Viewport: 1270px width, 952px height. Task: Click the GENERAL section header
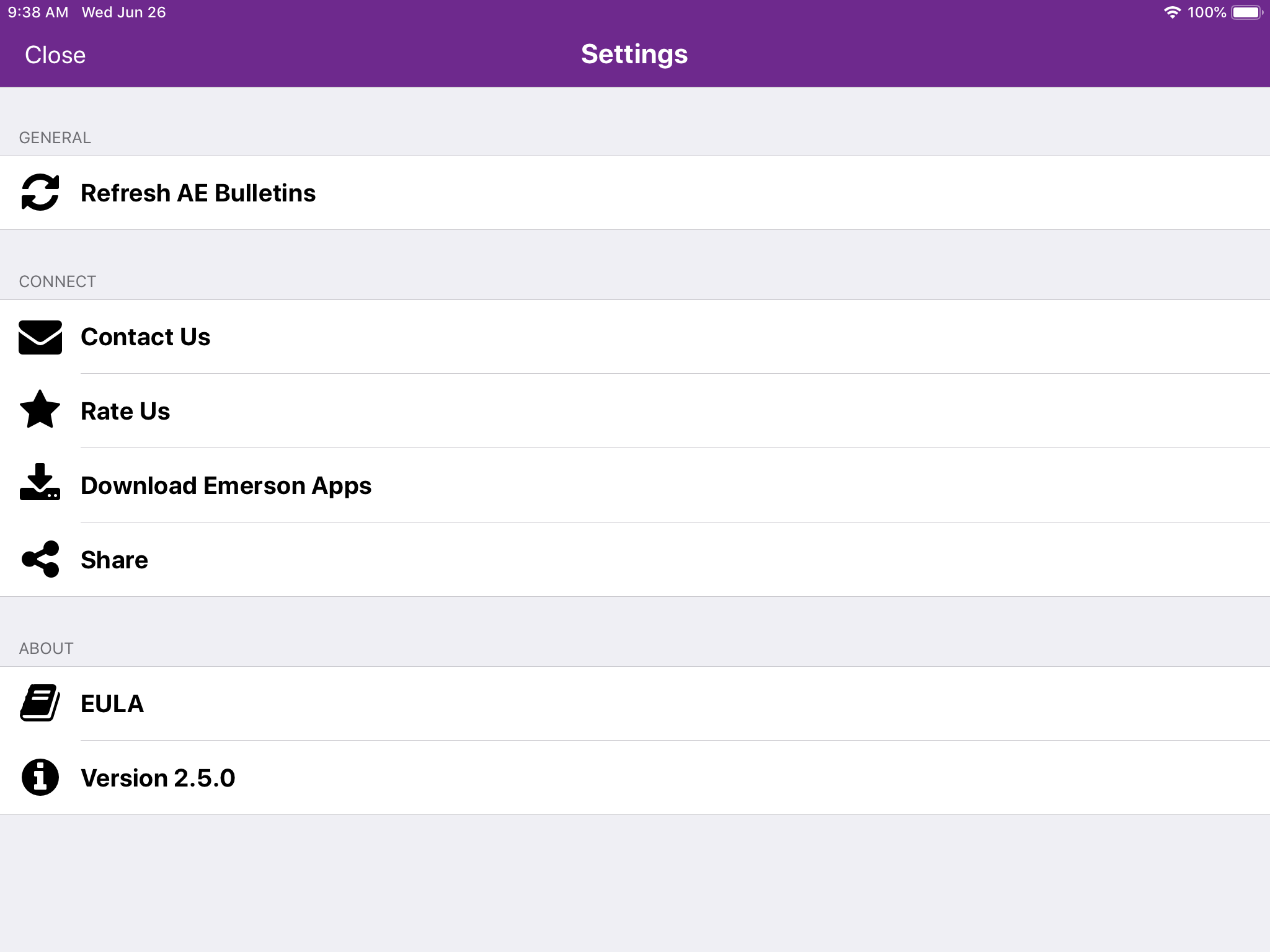55,138
